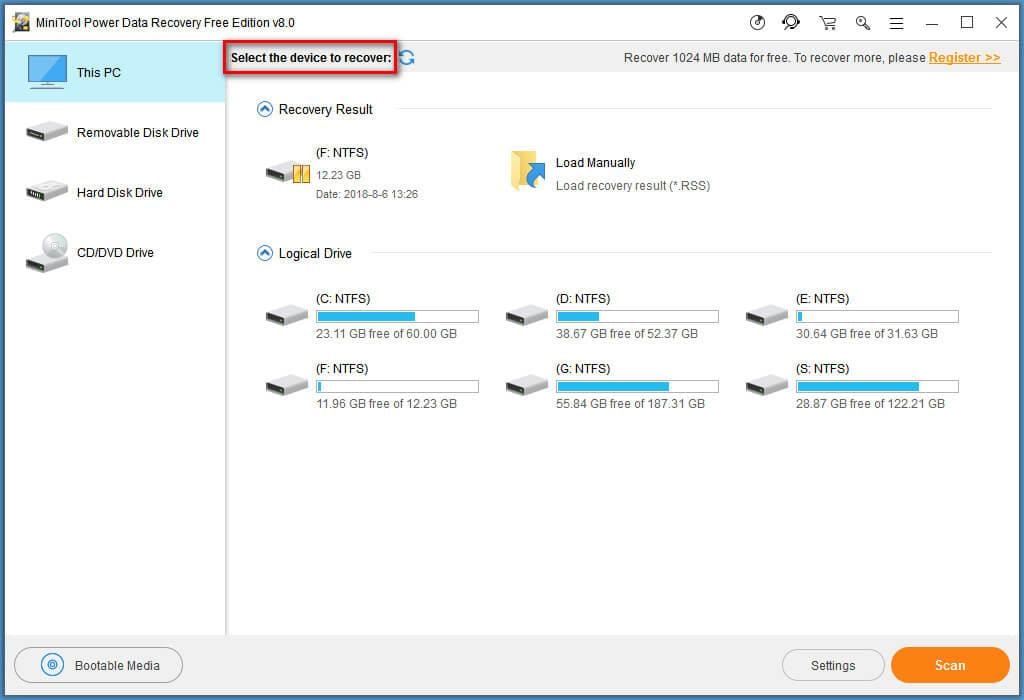Select the S: NTFS drive icon
This screenshot has height=700, width=1024.
767,385
